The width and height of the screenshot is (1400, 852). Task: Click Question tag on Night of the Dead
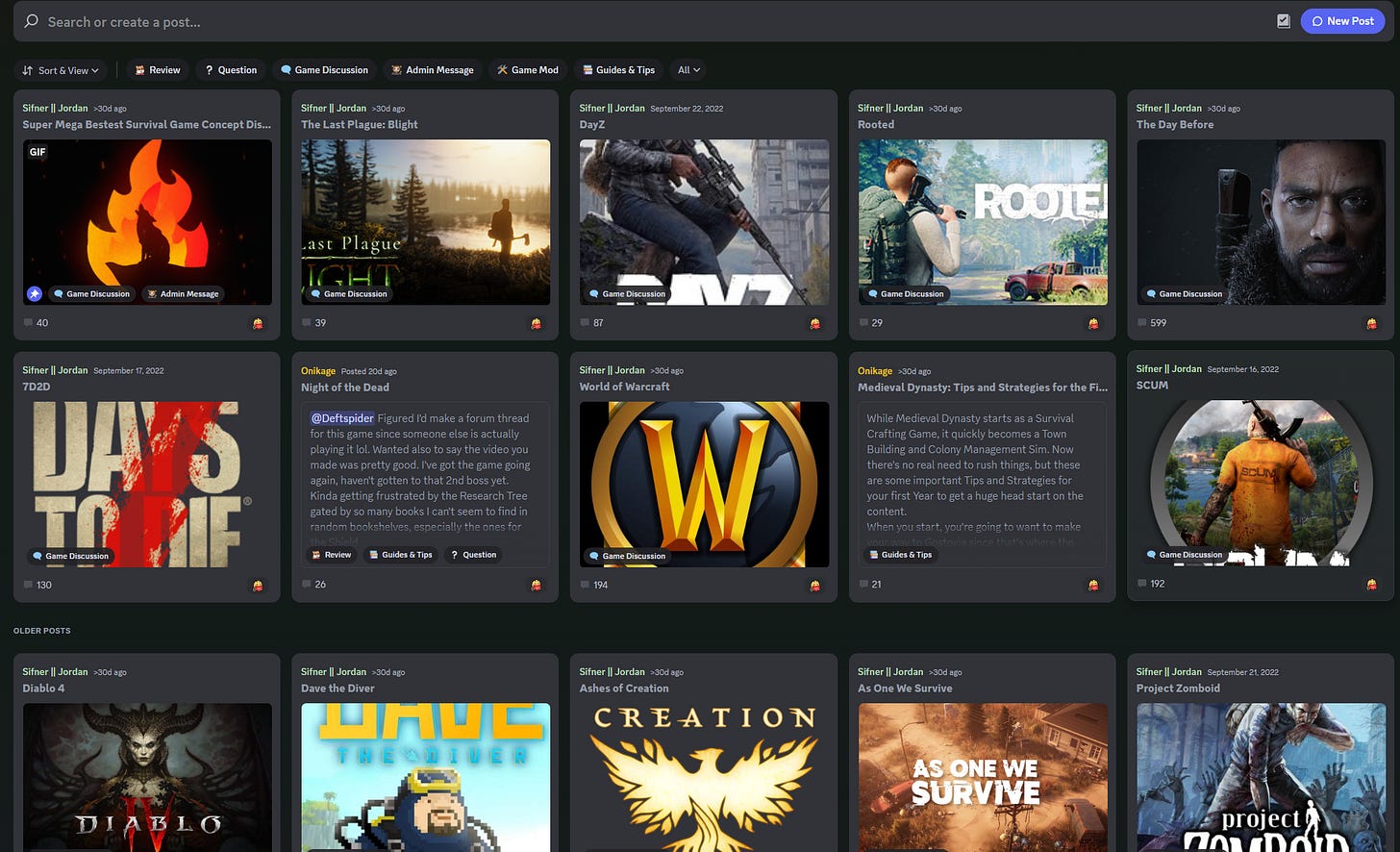point(473,555)
